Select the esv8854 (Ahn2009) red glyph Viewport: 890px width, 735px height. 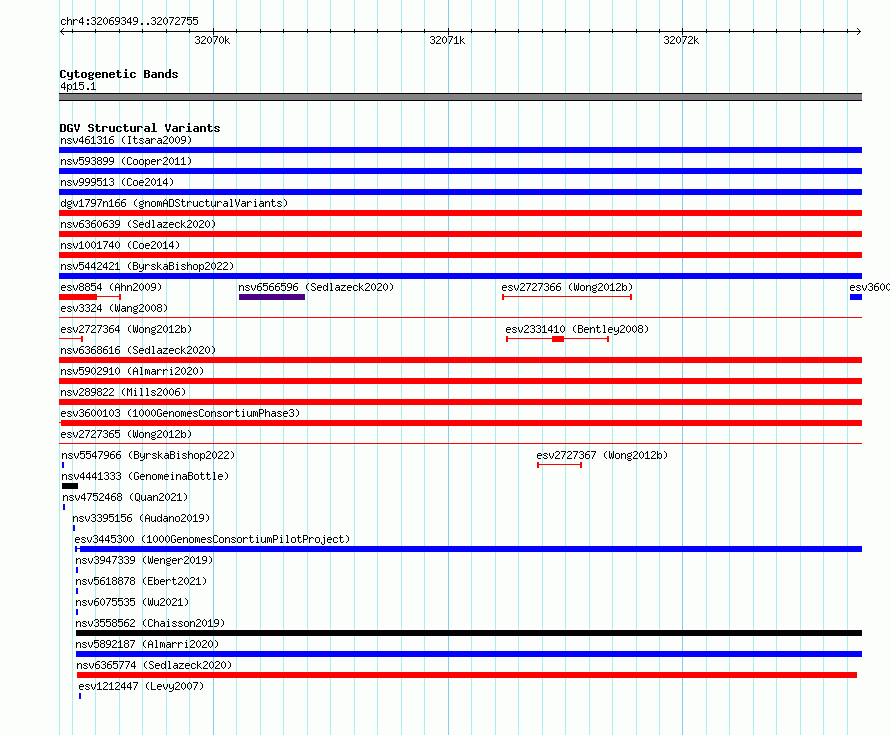(x=90, y=297)
